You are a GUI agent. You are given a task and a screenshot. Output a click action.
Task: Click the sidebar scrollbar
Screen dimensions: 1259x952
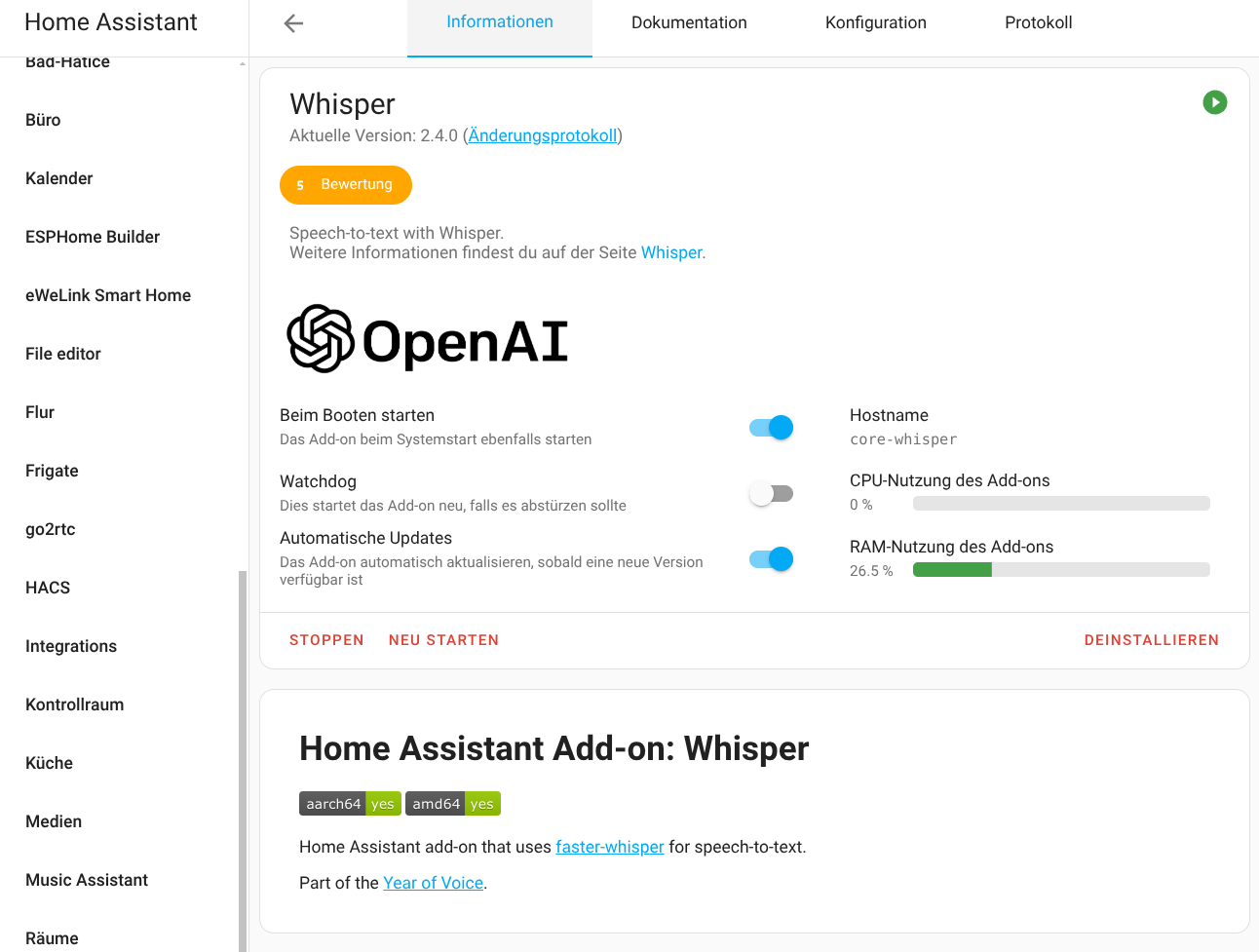[243, 760]
